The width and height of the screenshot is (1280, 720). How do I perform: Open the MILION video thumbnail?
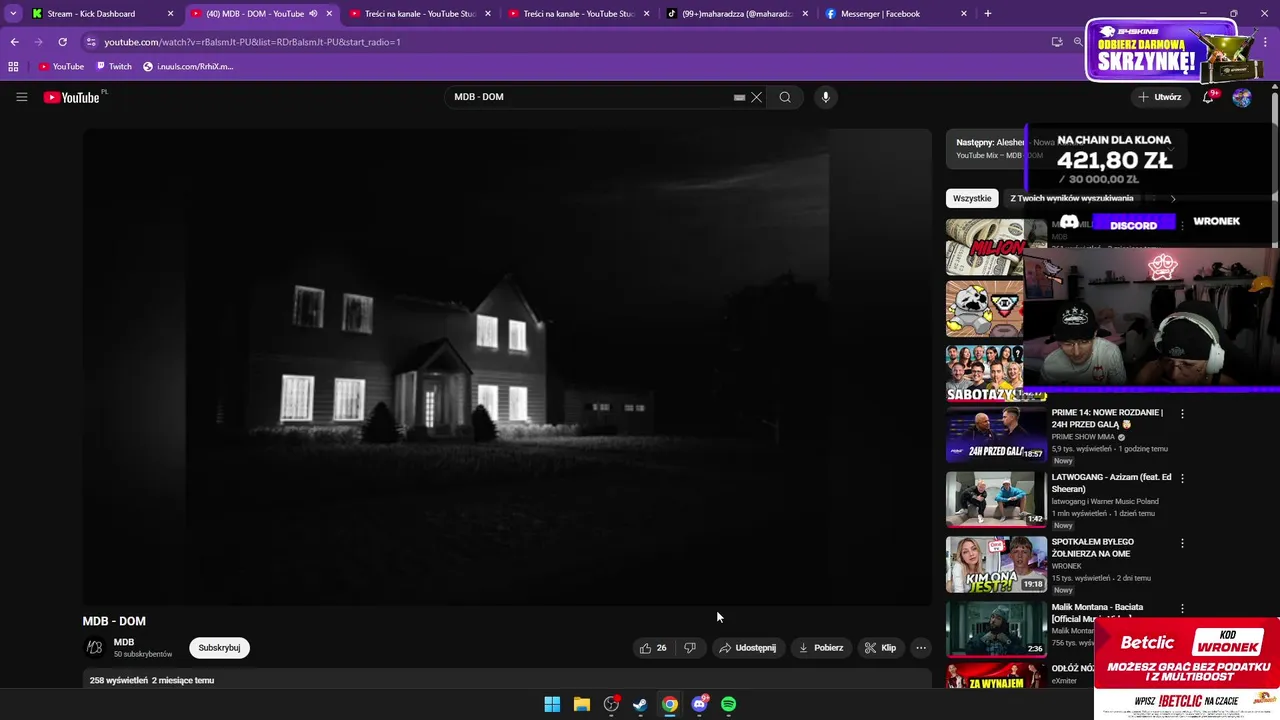pos(985,247)
